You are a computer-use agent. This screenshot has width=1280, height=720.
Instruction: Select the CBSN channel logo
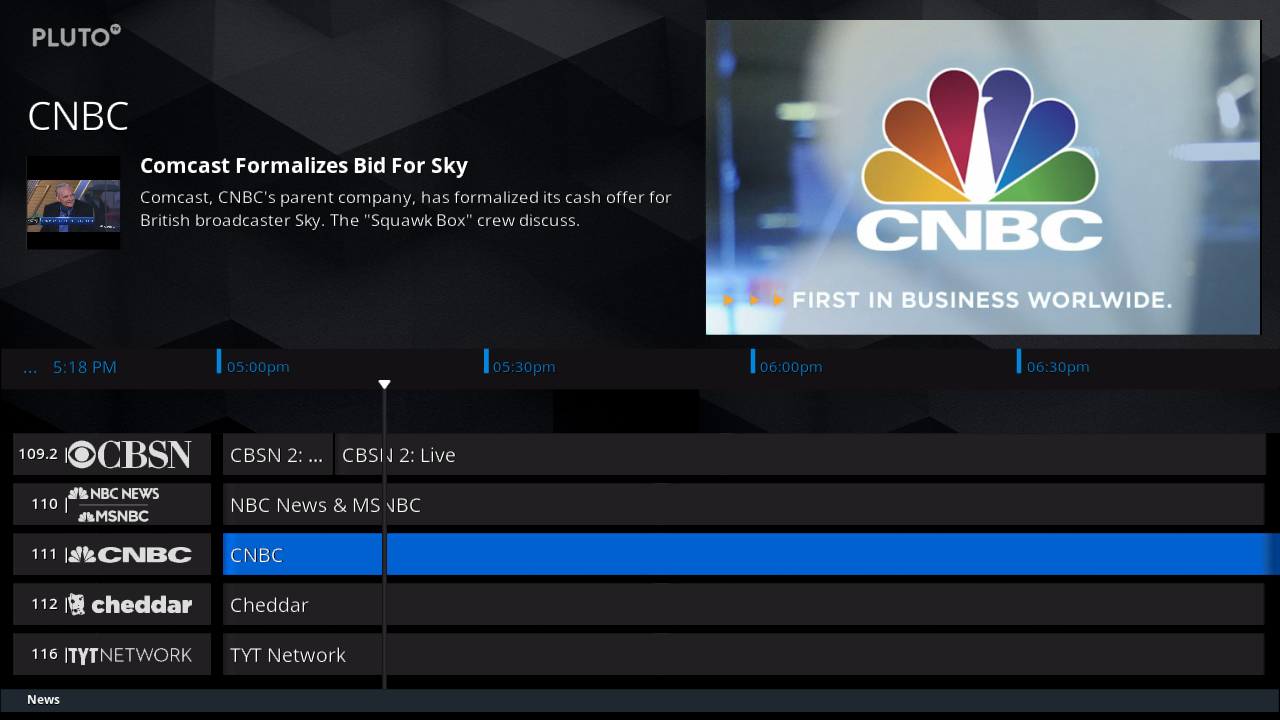[x=130, y=455]
